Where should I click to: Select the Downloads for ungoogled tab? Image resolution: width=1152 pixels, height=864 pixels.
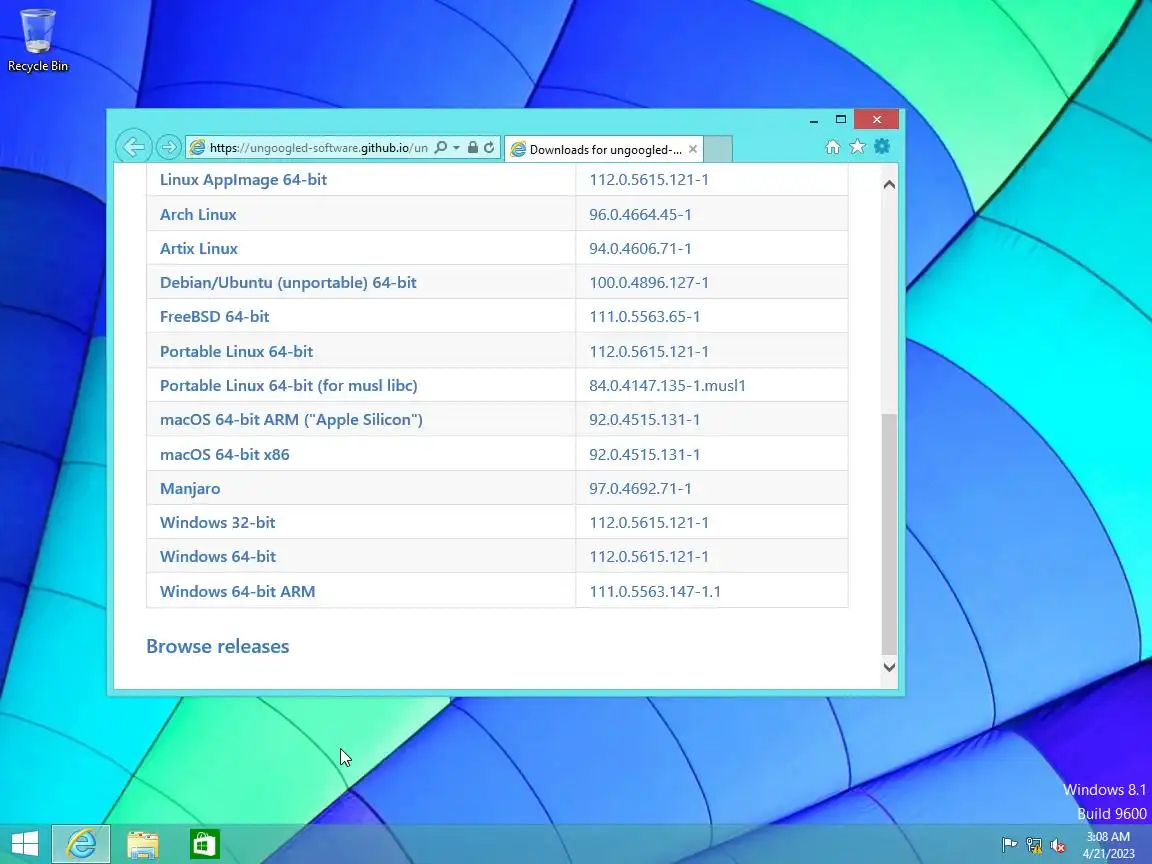[x=604, y=149]
